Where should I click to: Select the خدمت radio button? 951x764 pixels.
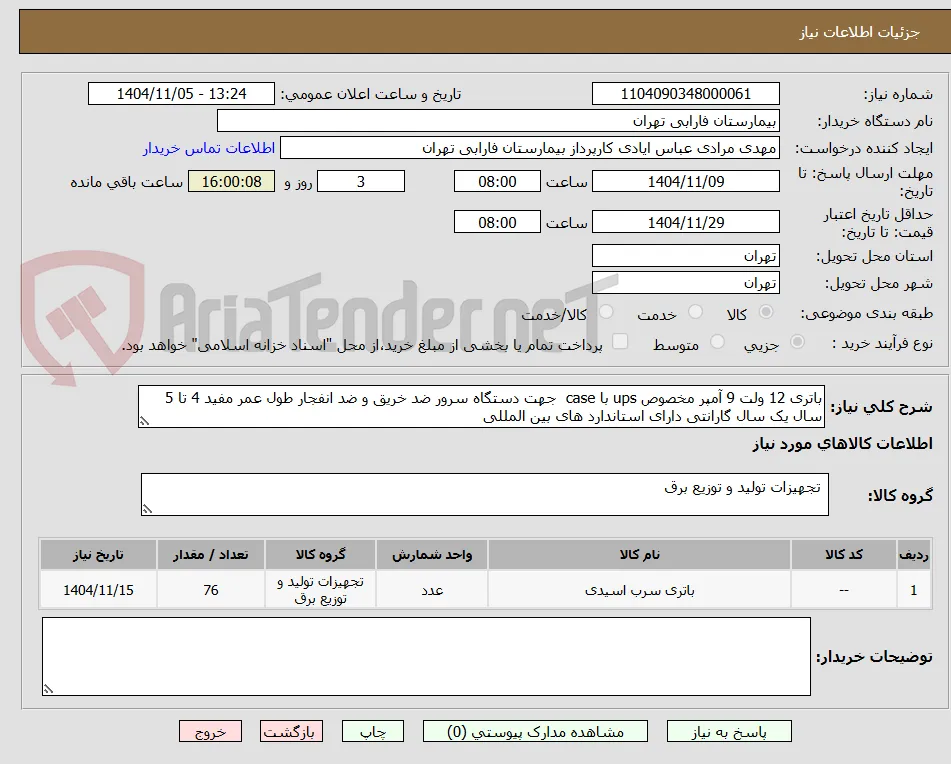(x=695, y=312)
